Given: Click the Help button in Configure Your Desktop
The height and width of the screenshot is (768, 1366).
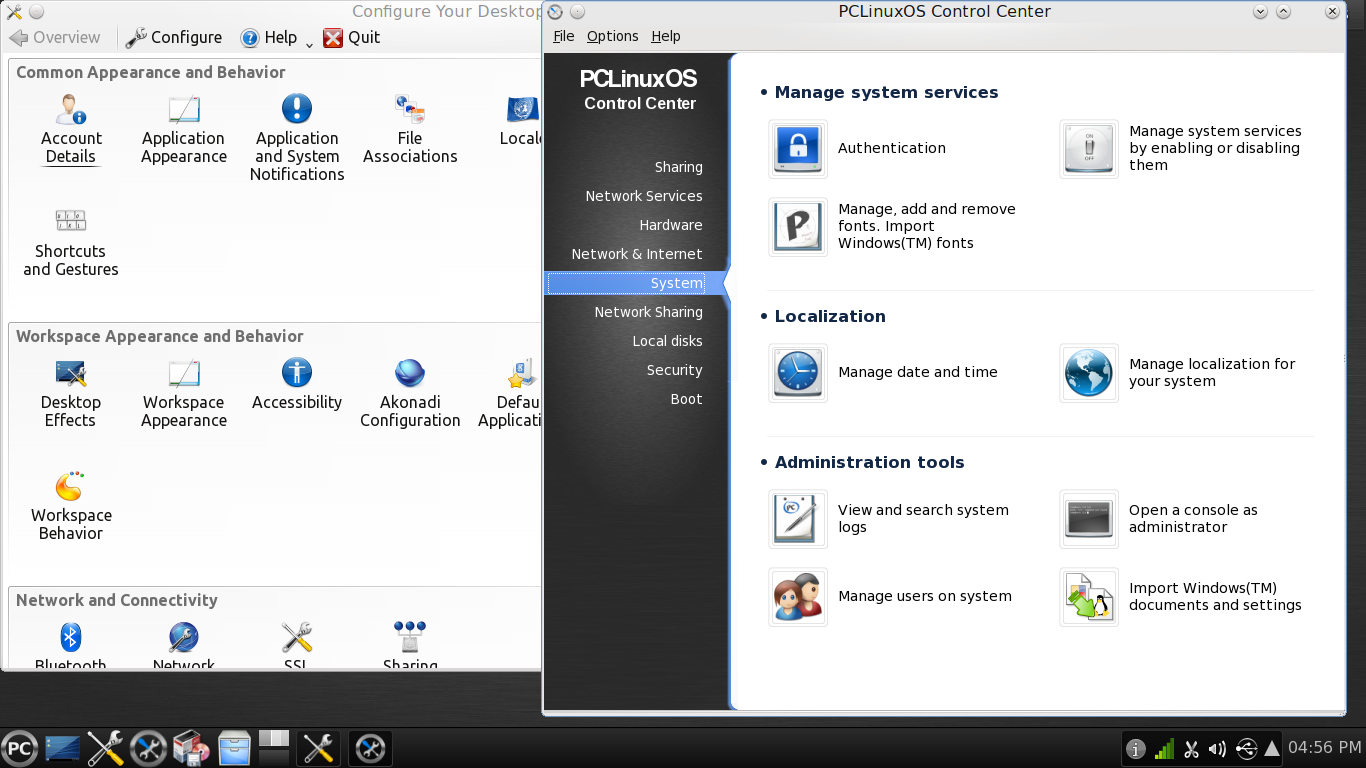Looking at the screenshot, I should click(x=269, y=37).
